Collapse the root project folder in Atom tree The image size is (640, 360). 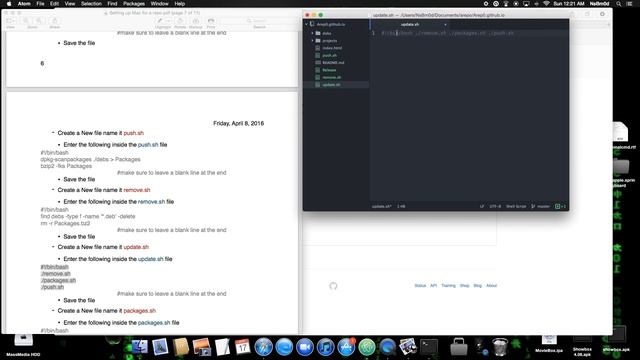coord(307,24)
